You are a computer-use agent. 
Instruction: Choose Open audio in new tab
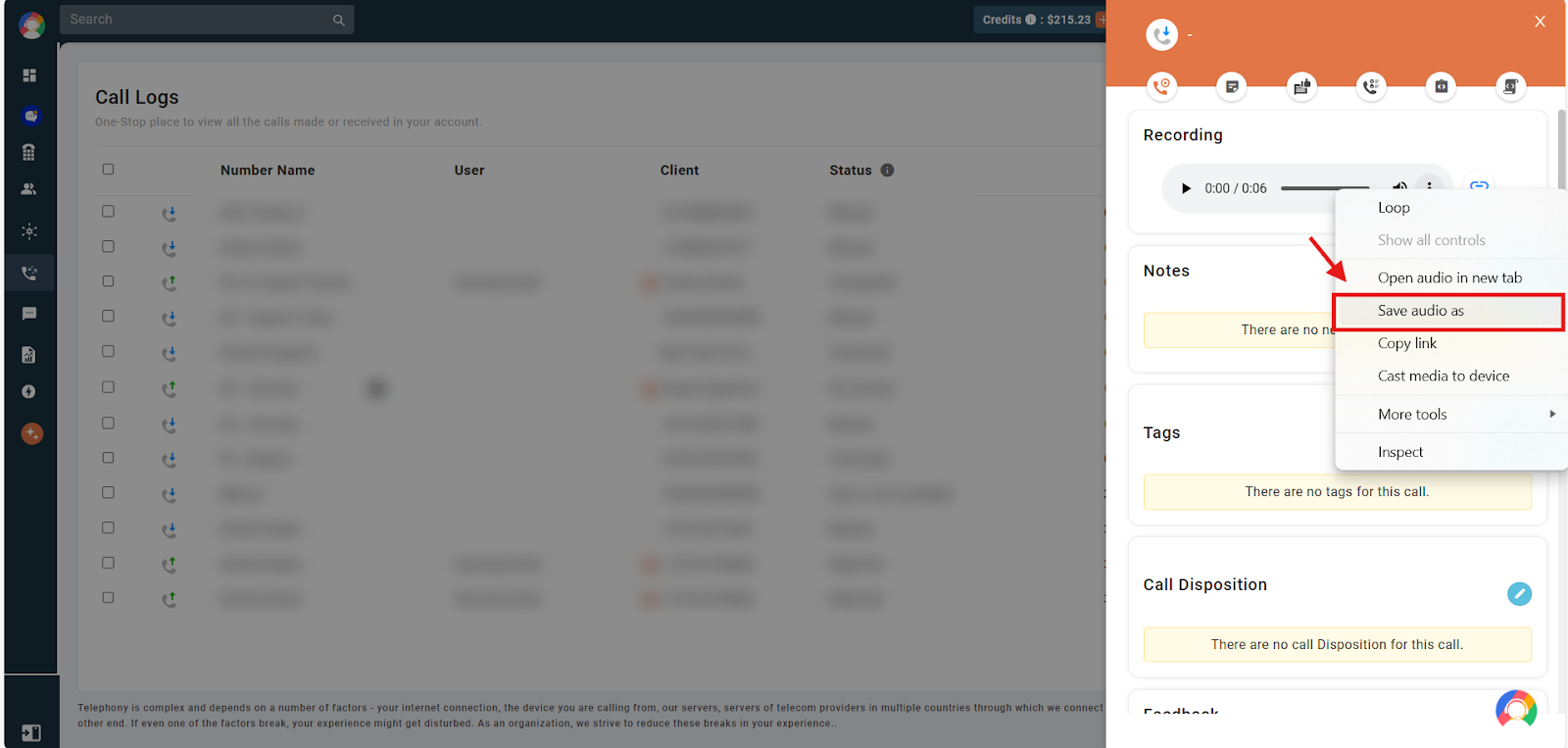click(1450, 277)
